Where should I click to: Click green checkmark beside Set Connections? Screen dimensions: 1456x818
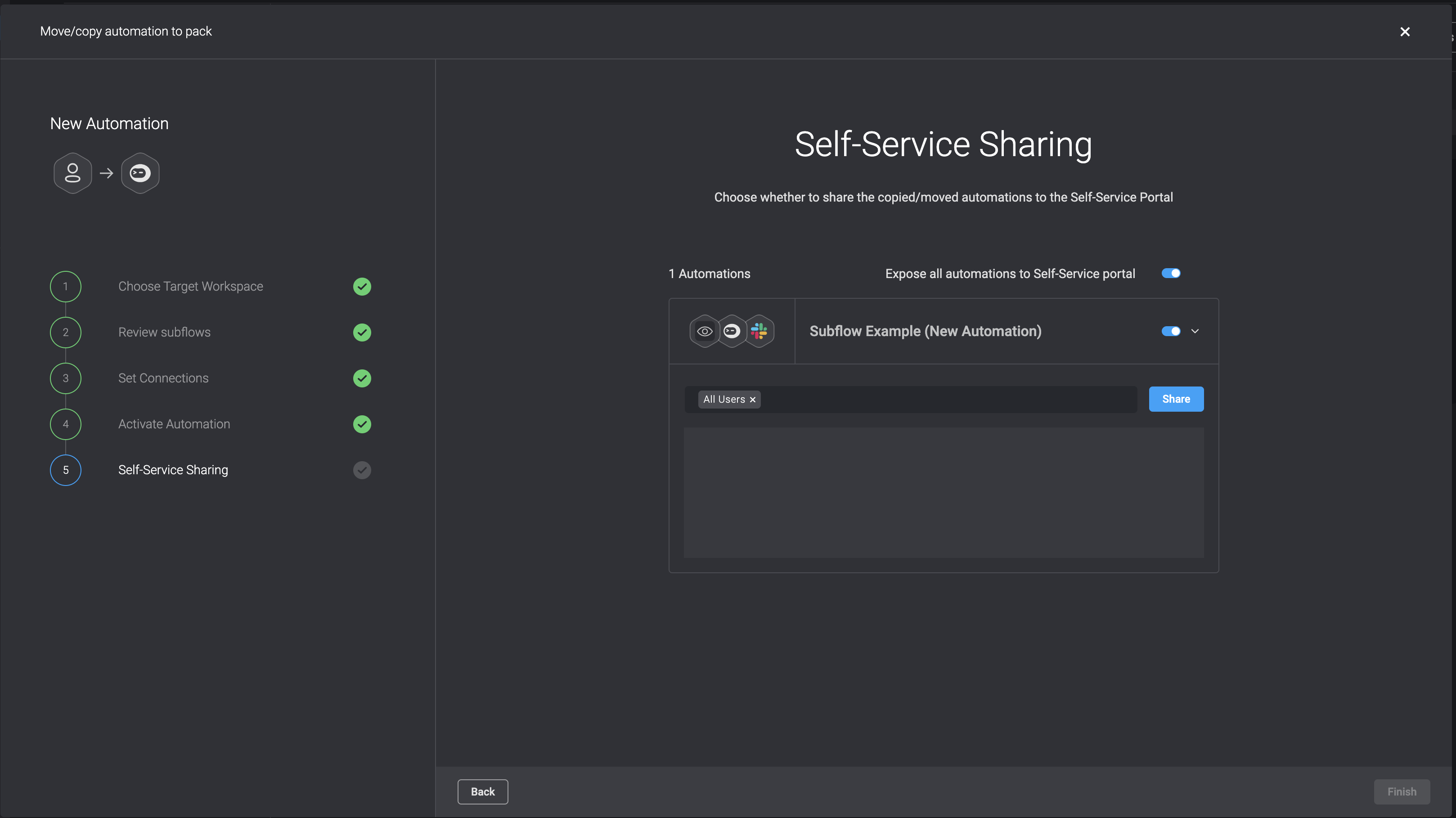tap(362, 378)
